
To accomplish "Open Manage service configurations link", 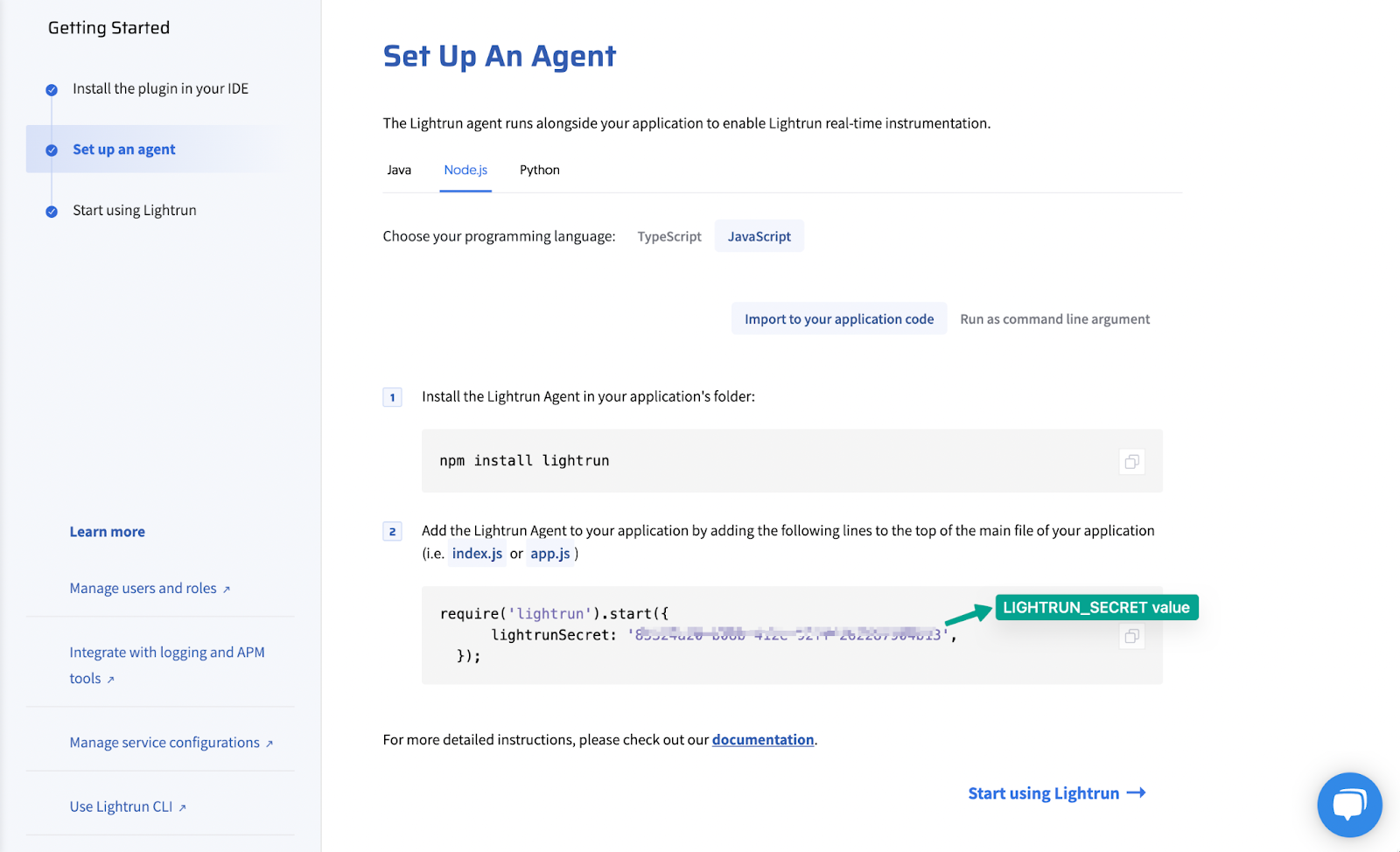I will [x=164, y=743].
